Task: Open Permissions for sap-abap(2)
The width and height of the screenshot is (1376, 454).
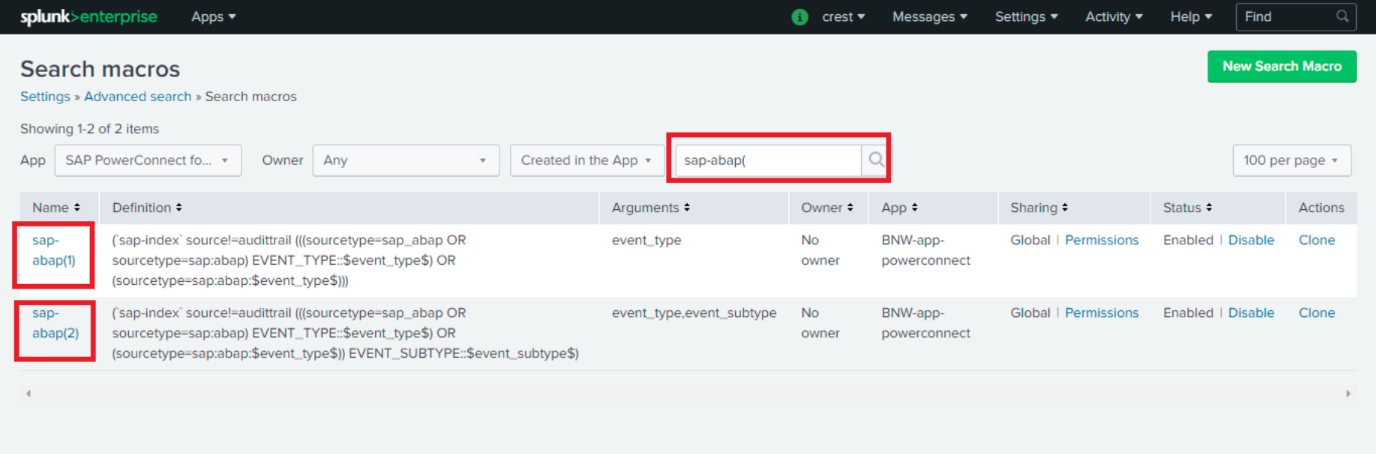Action: [1101, 313]
